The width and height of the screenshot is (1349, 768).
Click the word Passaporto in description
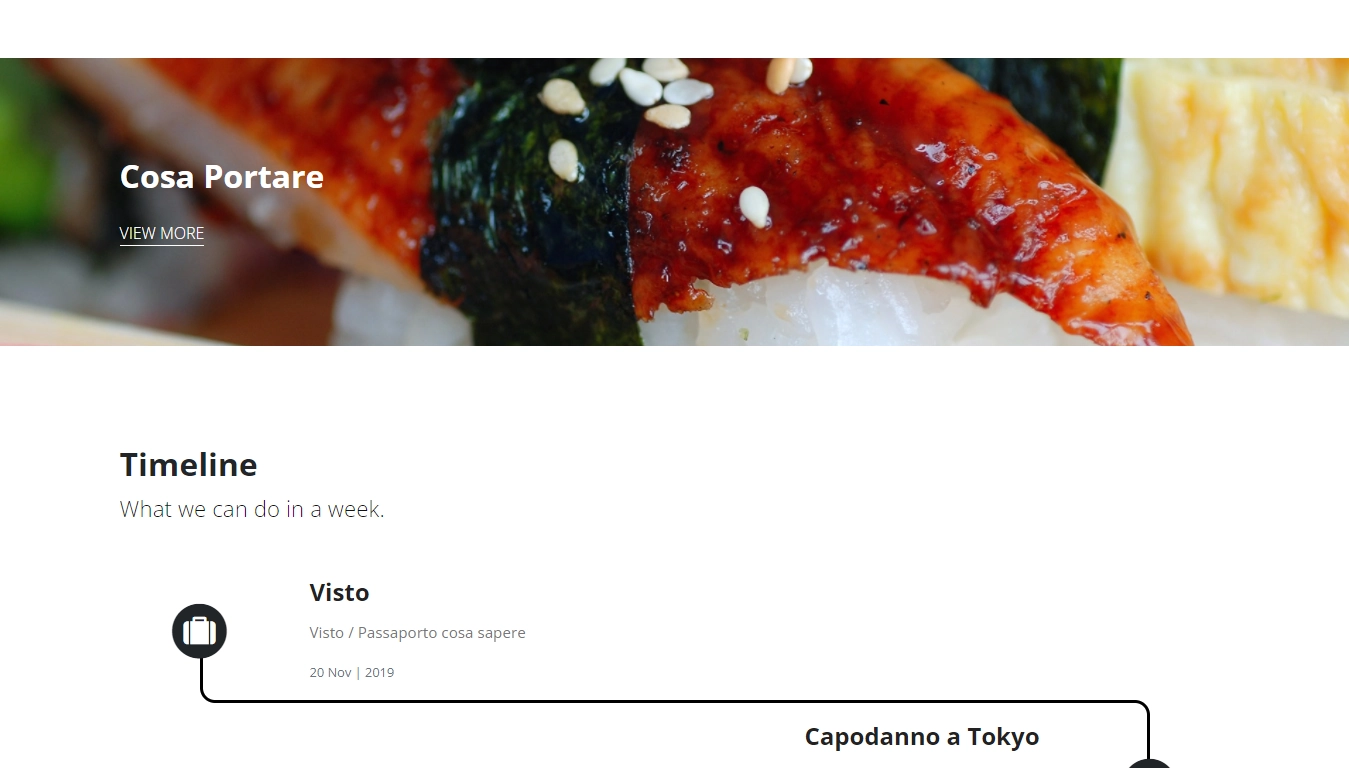[397, 633]
